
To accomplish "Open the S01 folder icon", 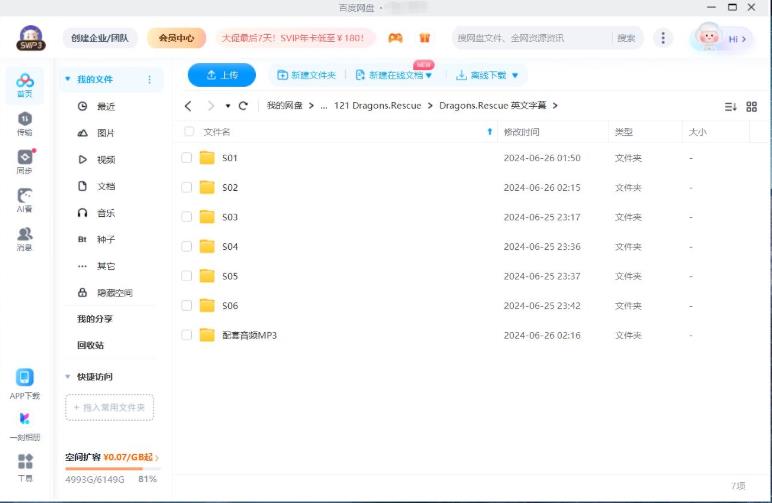I will coord(207,157).
